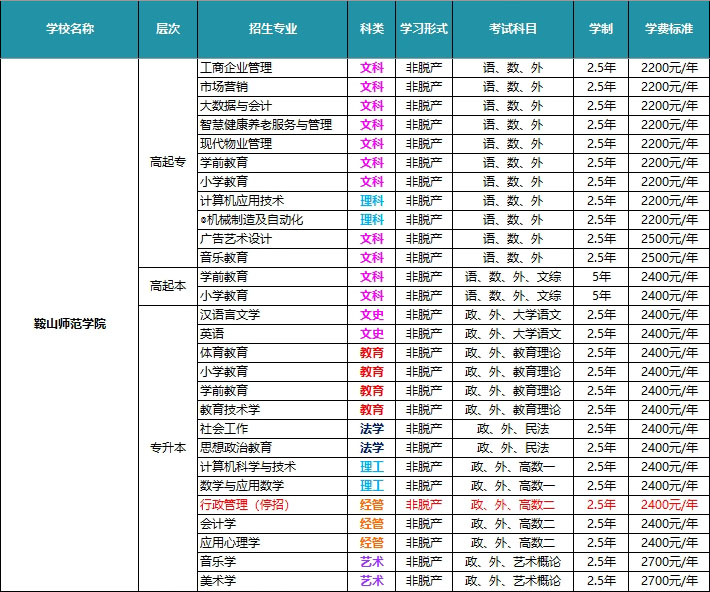Click the 广告艺术设计 major cell
This screenshot has width=710, height=592.
[x=273, y=239]
